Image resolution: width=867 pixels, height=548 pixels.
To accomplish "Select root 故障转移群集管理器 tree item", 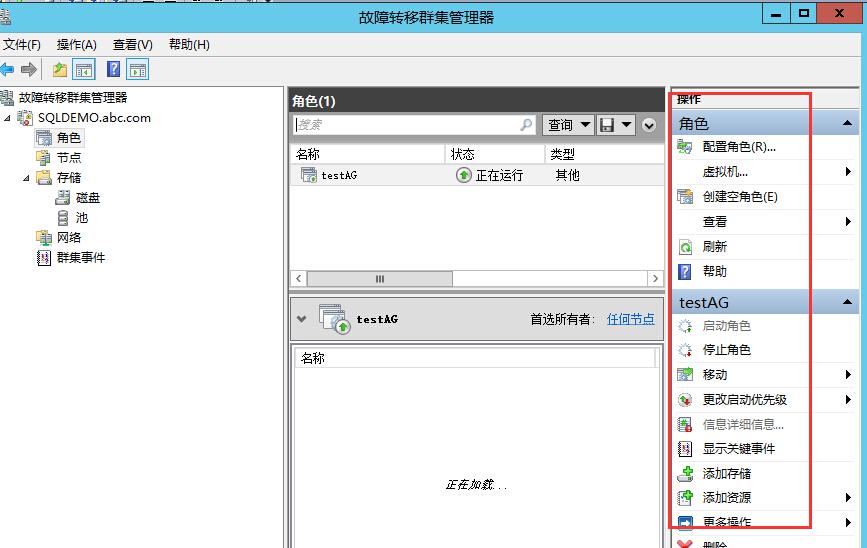I will pos(72,98).
